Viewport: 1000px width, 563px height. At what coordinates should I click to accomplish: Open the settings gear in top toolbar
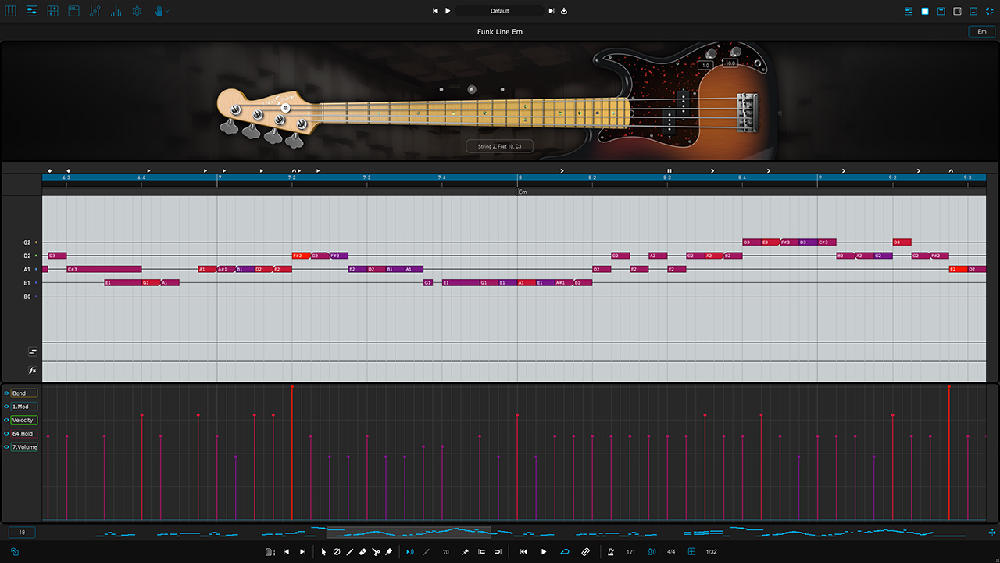[x=137, y=11]
